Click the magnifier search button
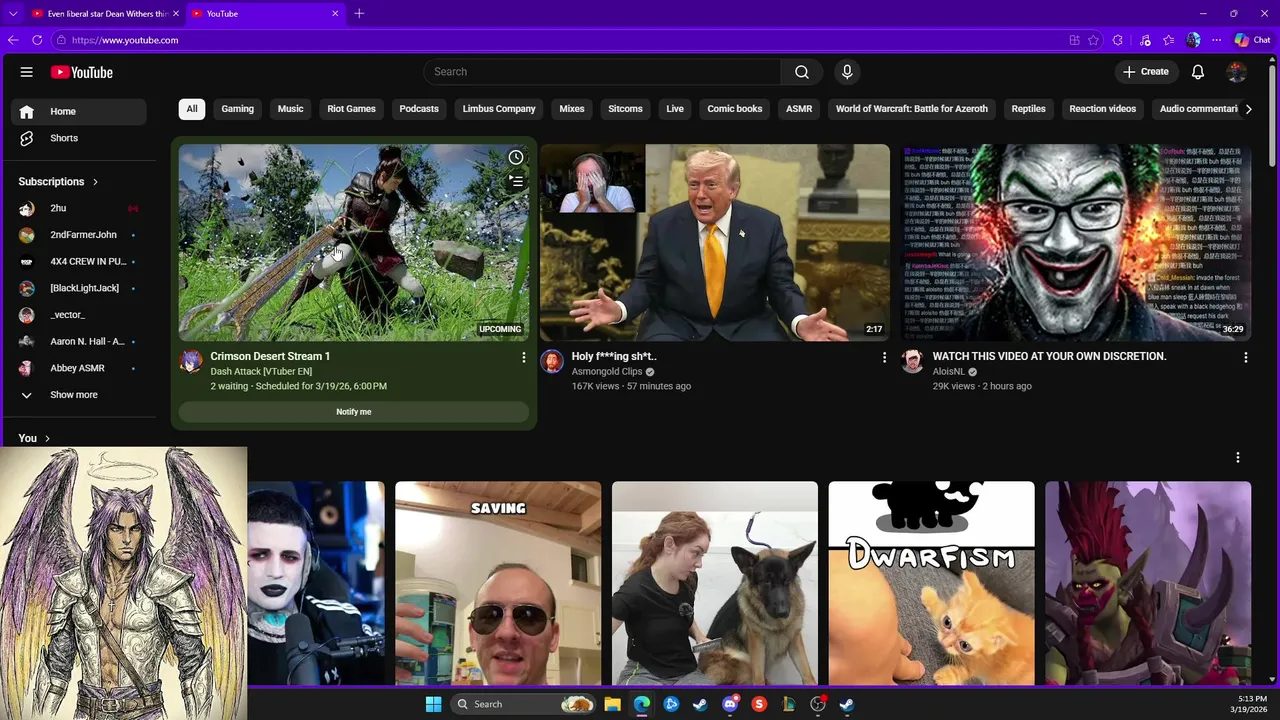 click(802, 72)
